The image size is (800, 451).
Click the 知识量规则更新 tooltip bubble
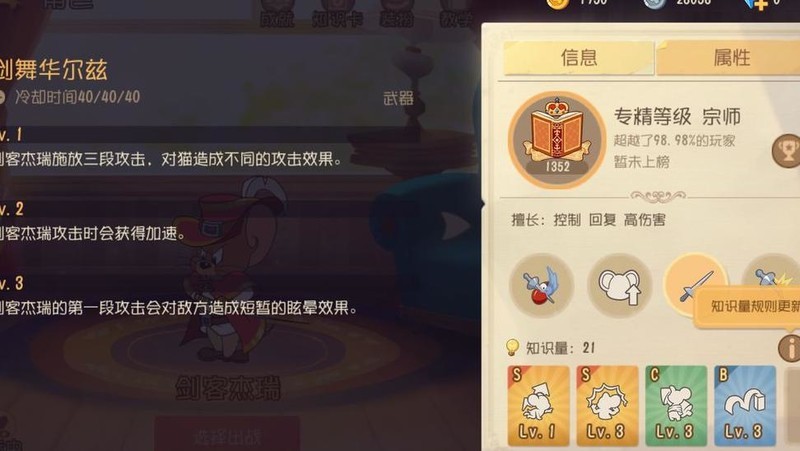click(x=748, y=306)
